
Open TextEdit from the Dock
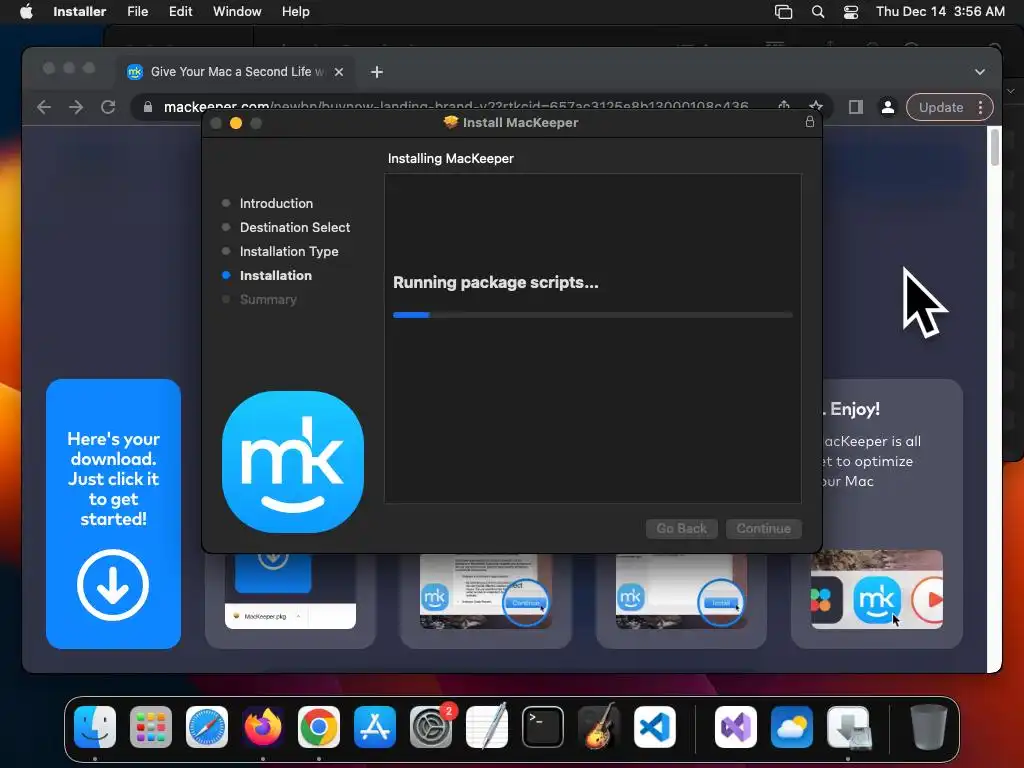487,727
